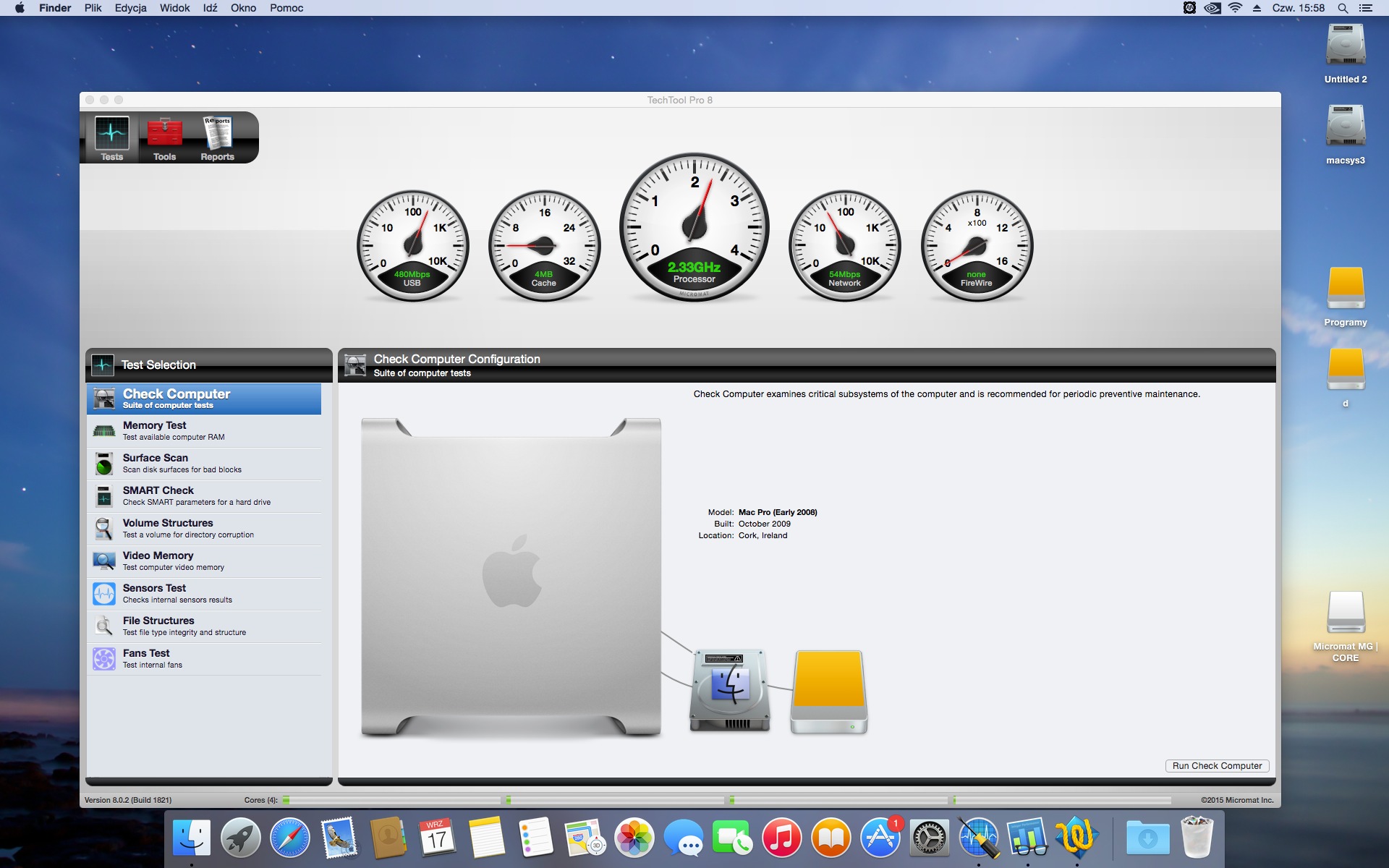Choose the Sensors Test entry

click(x=204, y=594)
